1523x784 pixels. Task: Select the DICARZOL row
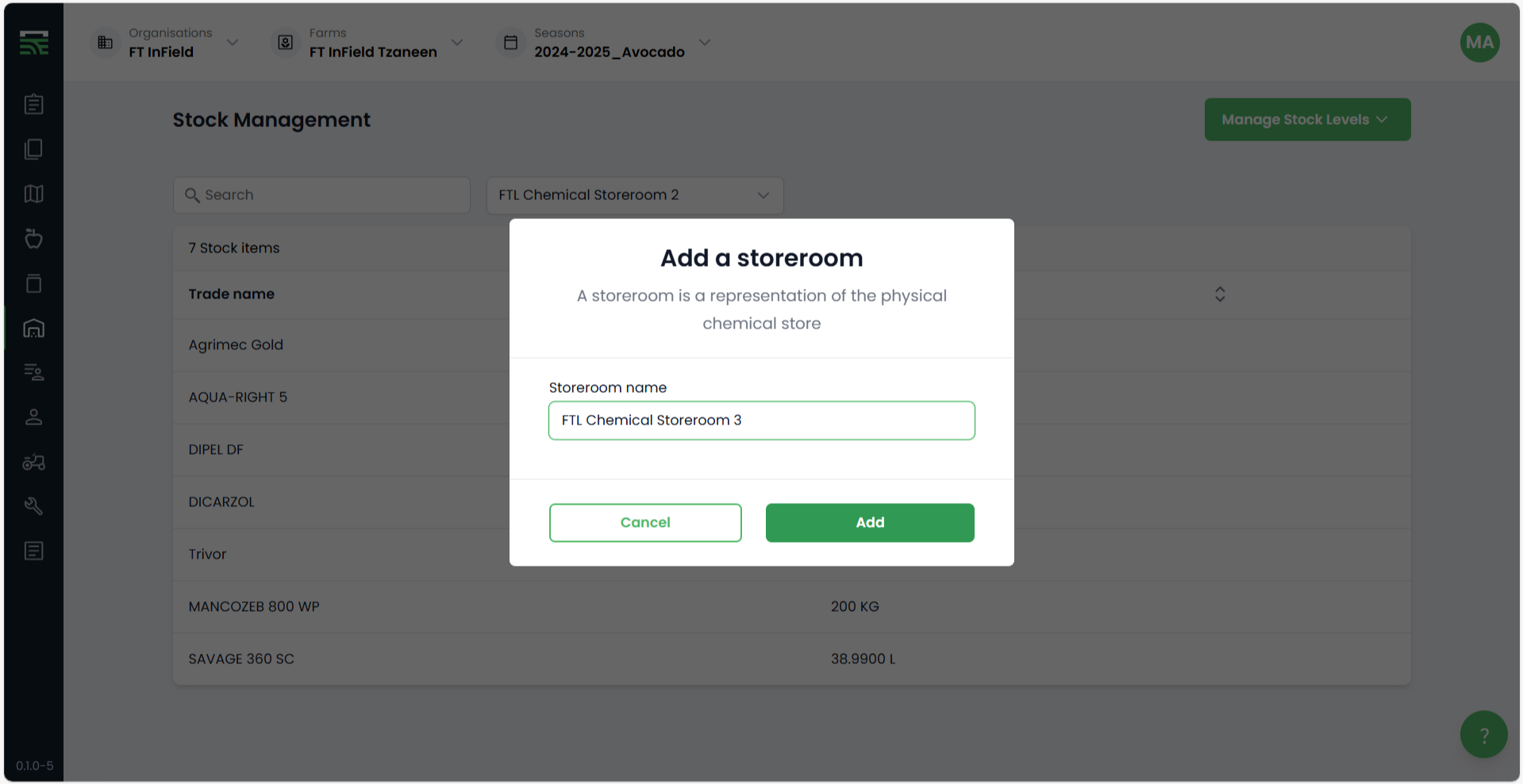(791, 502)
